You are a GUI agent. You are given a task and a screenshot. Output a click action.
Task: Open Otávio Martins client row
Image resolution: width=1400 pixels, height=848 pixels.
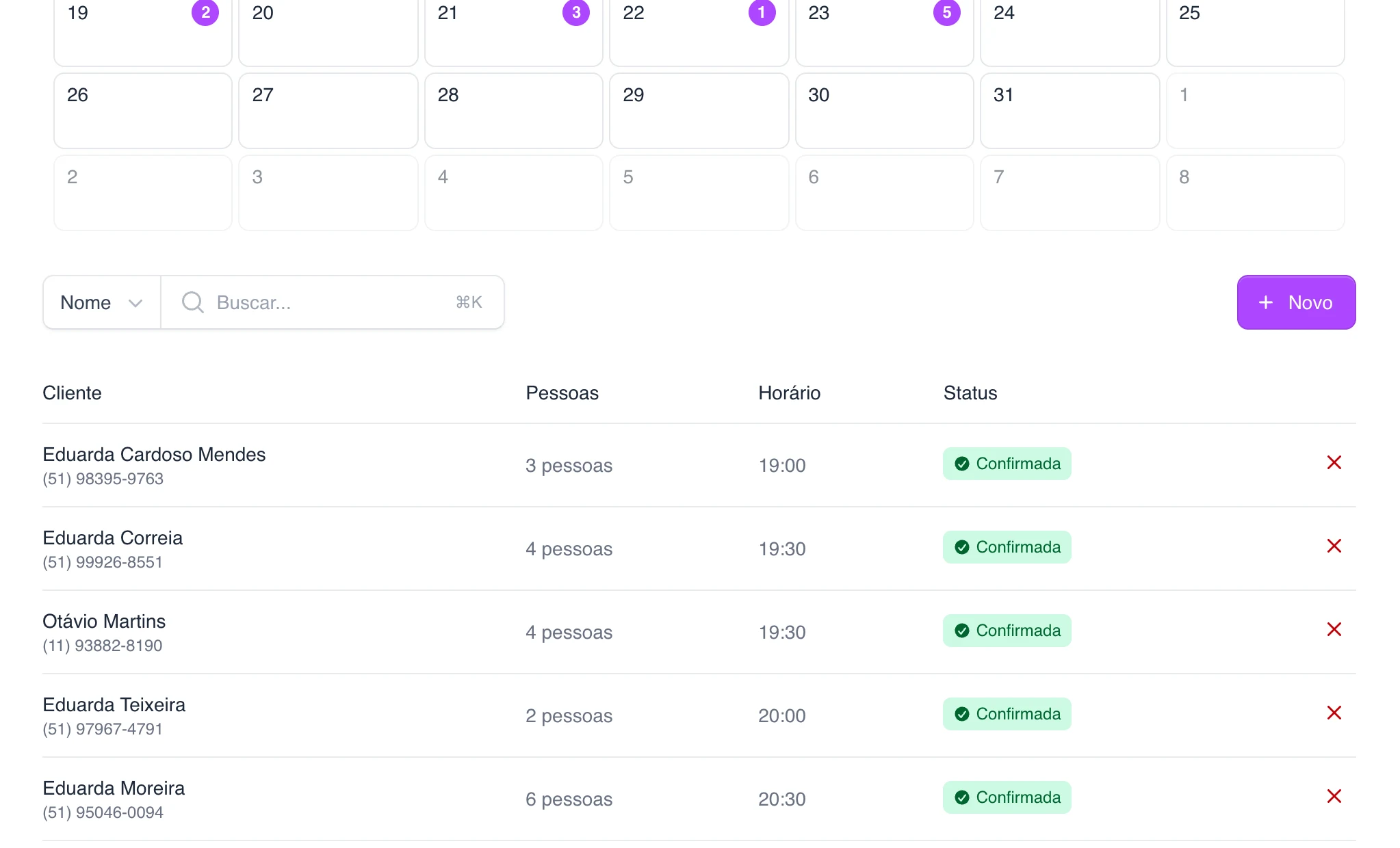699,632
